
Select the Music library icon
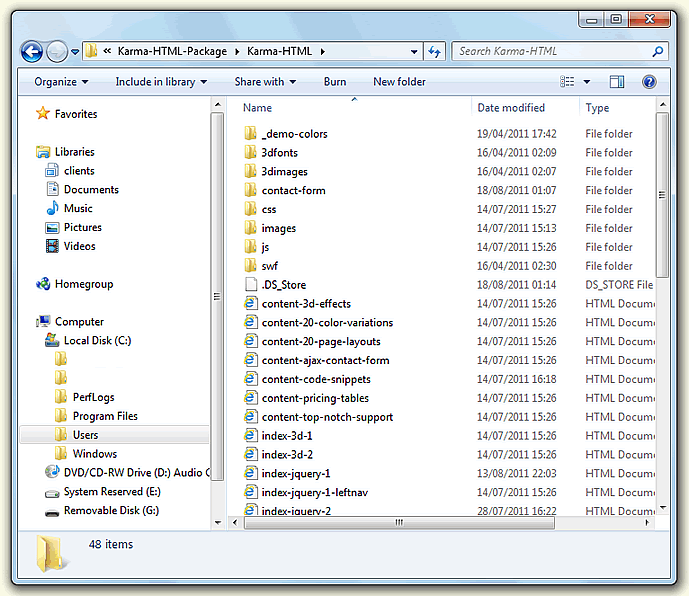[x=52, y=208]
